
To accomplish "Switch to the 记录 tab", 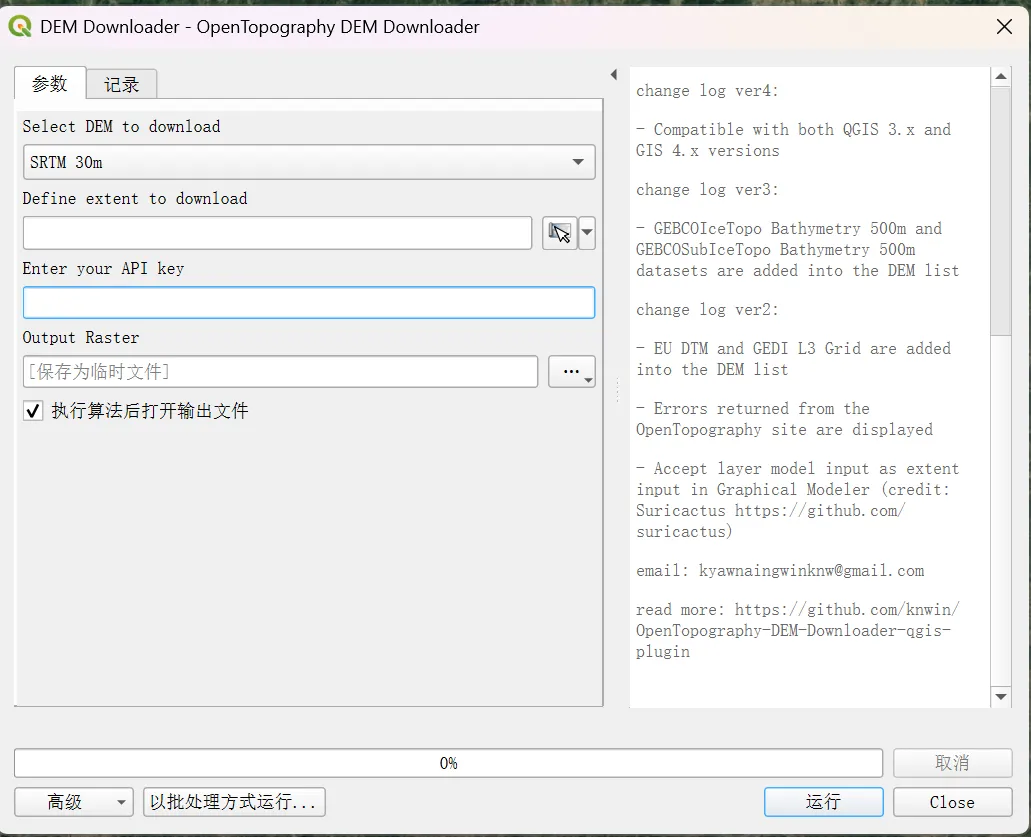I will (122, 84).
